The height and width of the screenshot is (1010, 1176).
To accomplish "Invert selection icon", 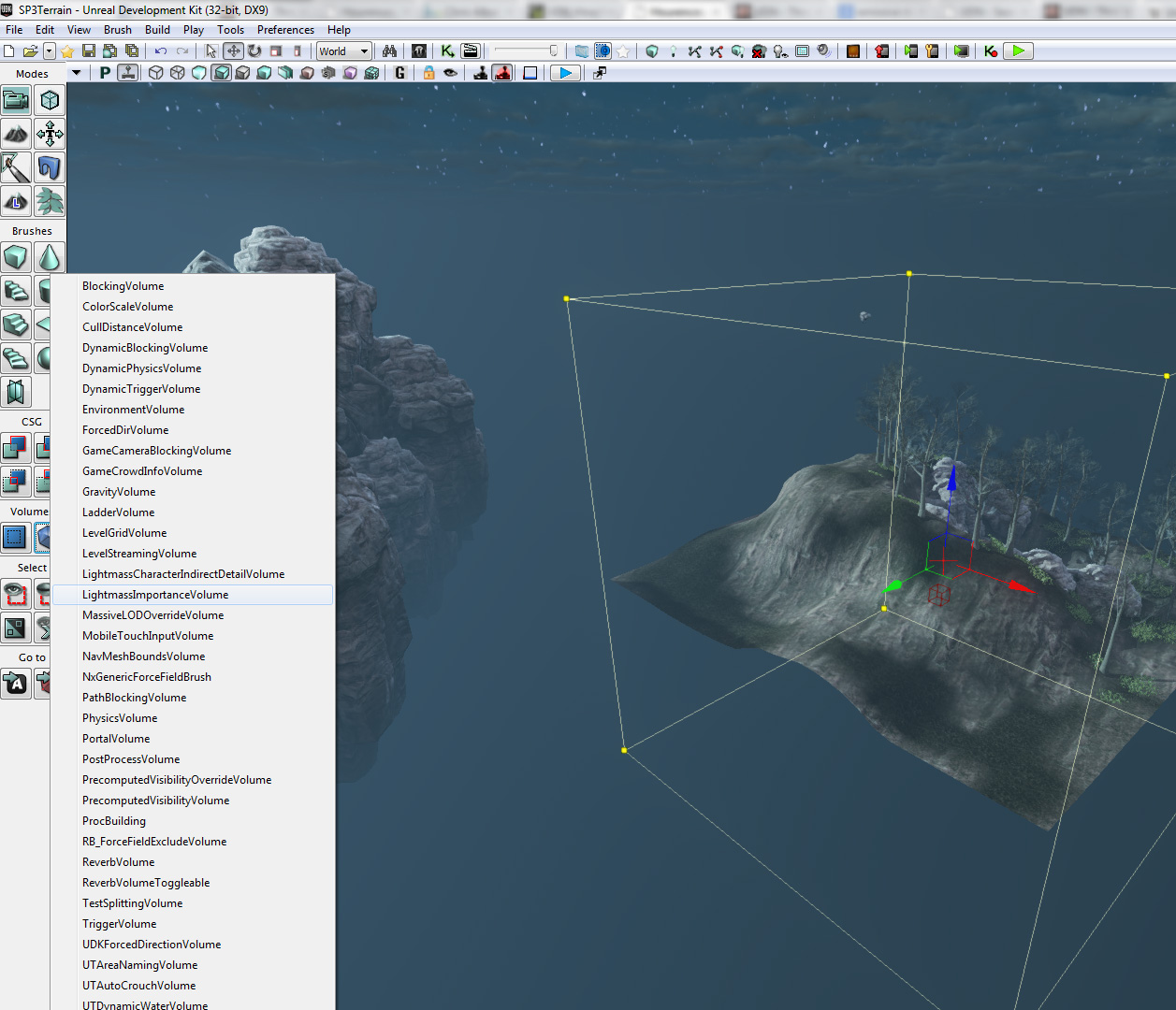I will pos(16,627).
